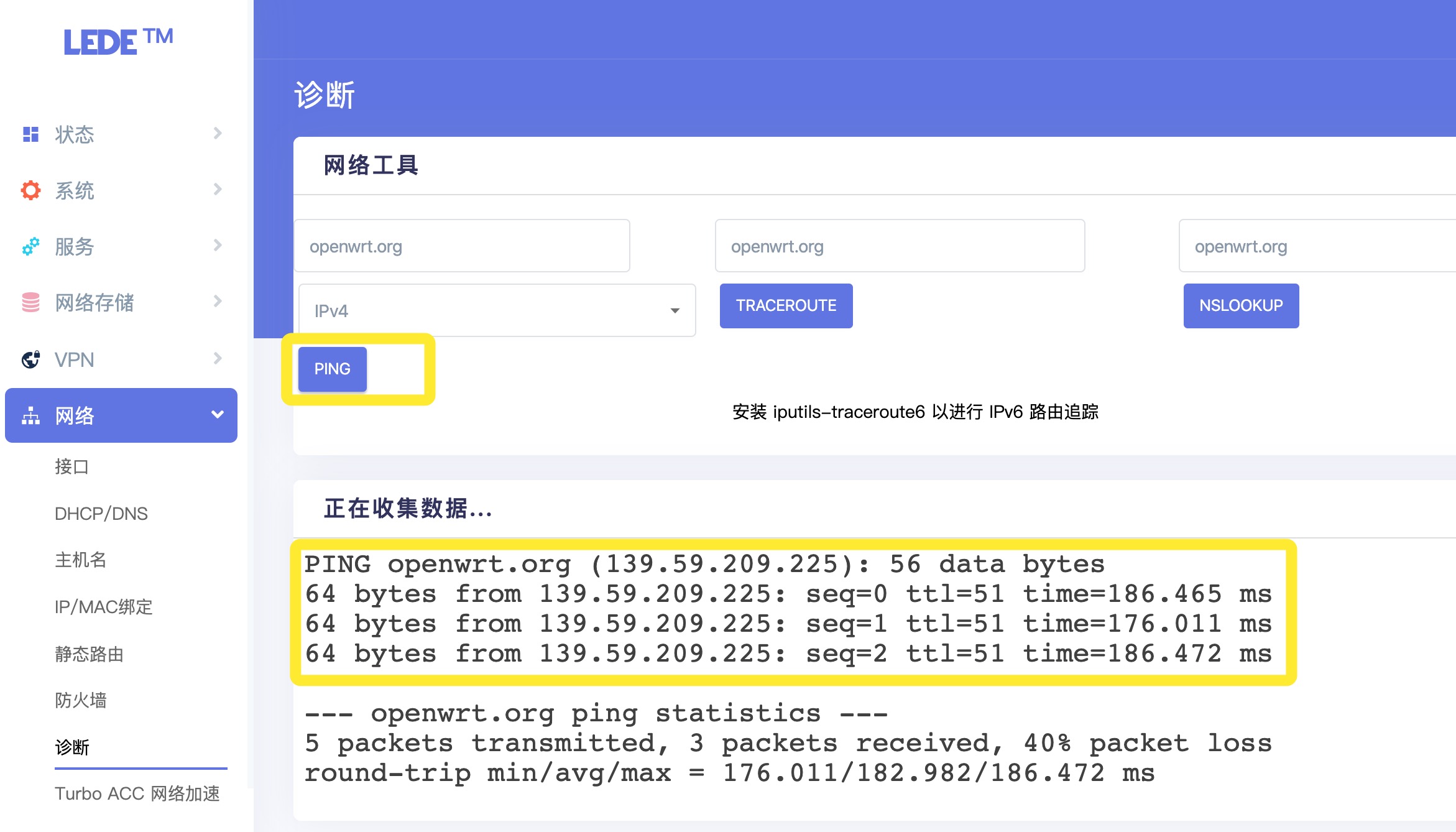Click the 网络 network tree icon
The image size is (1456, 832).
click(x=30, y=415)
